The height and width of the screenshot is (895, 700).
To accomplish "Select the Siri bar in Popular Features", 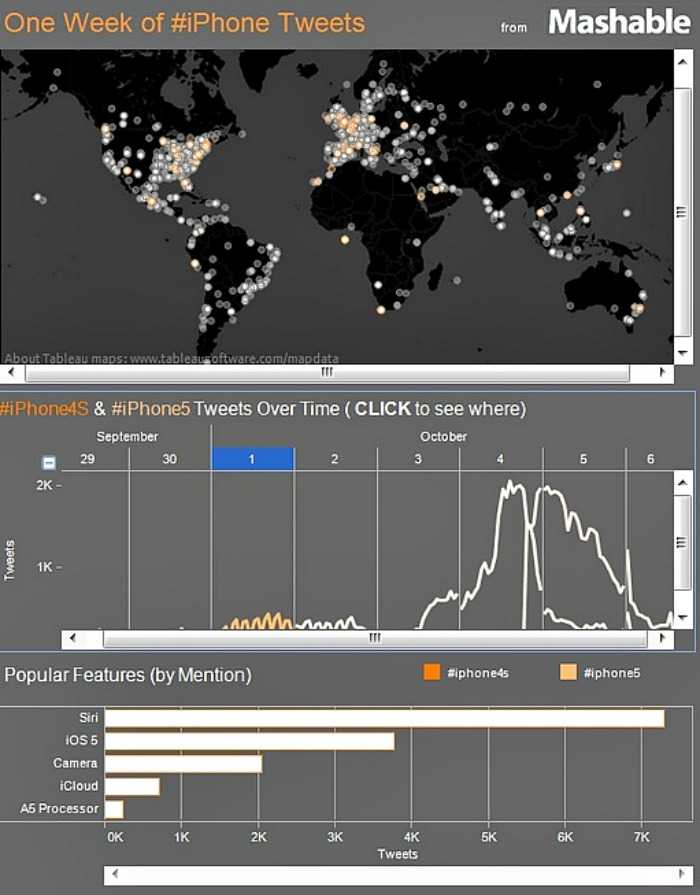I will [384, 718].
